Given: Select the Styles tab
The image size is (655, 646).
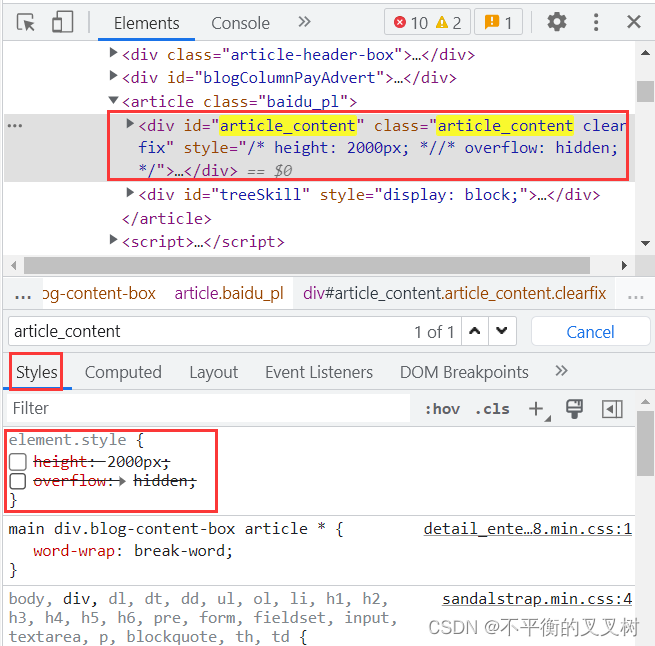Looking at the screenshot, I should point(37,372).
